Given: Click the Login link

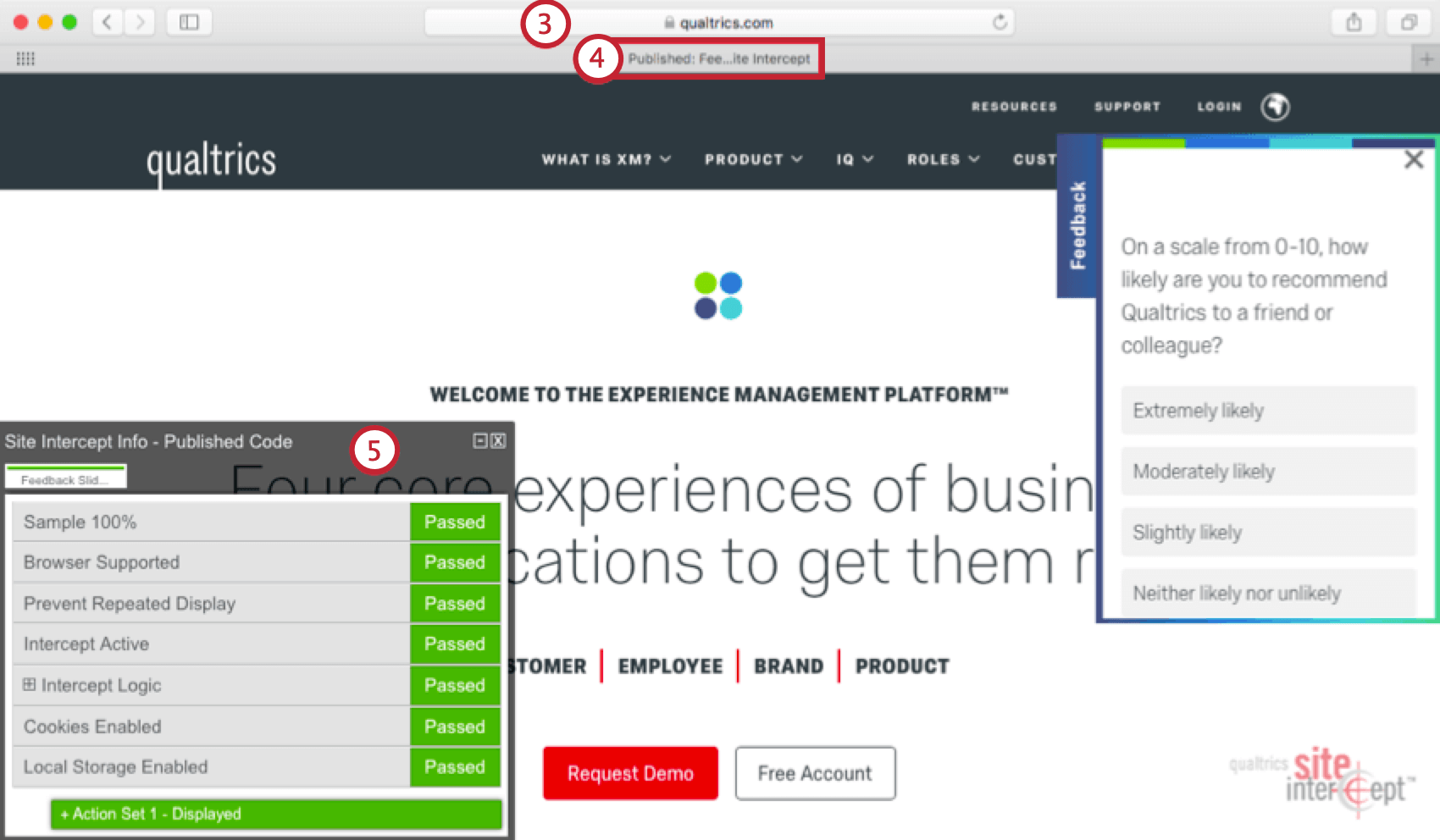Looking at the screenshot, I should click(x=1219, y=107).
